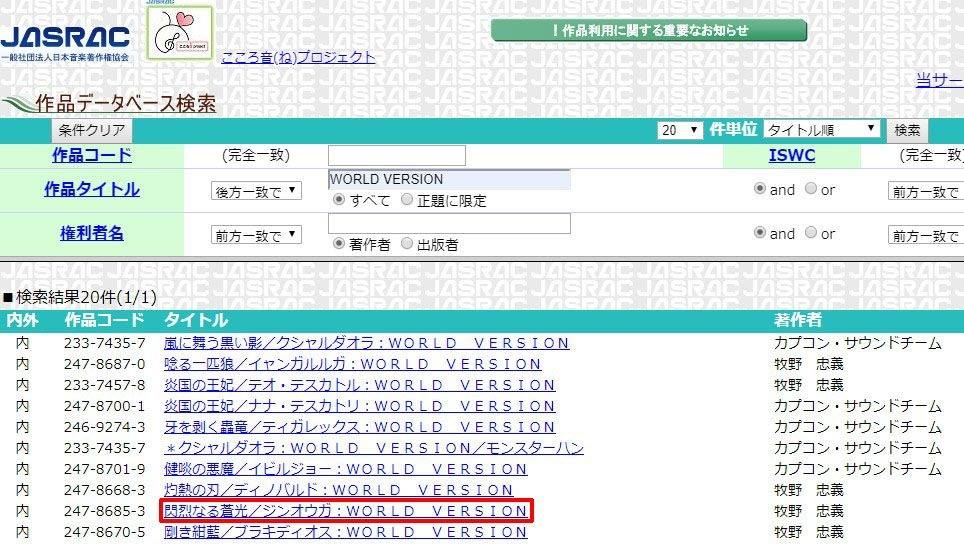Open the right-side 前方一致で dropdown in title row

926,191
